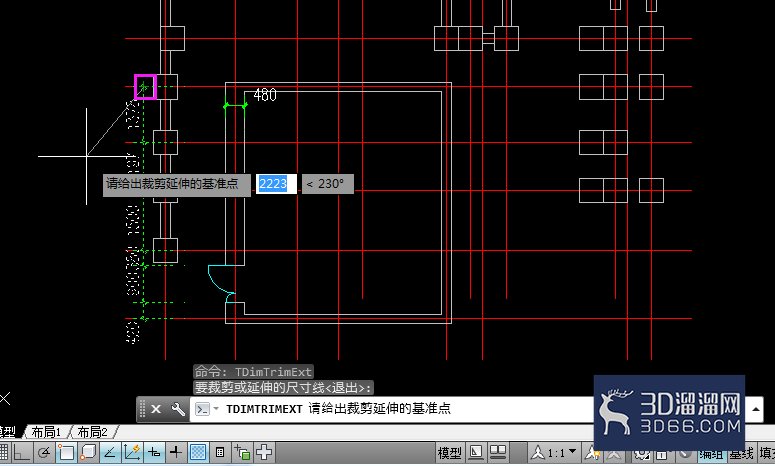Toggle selection cycling button
Viewport: 775px width, 466px height.
[242, 452]
